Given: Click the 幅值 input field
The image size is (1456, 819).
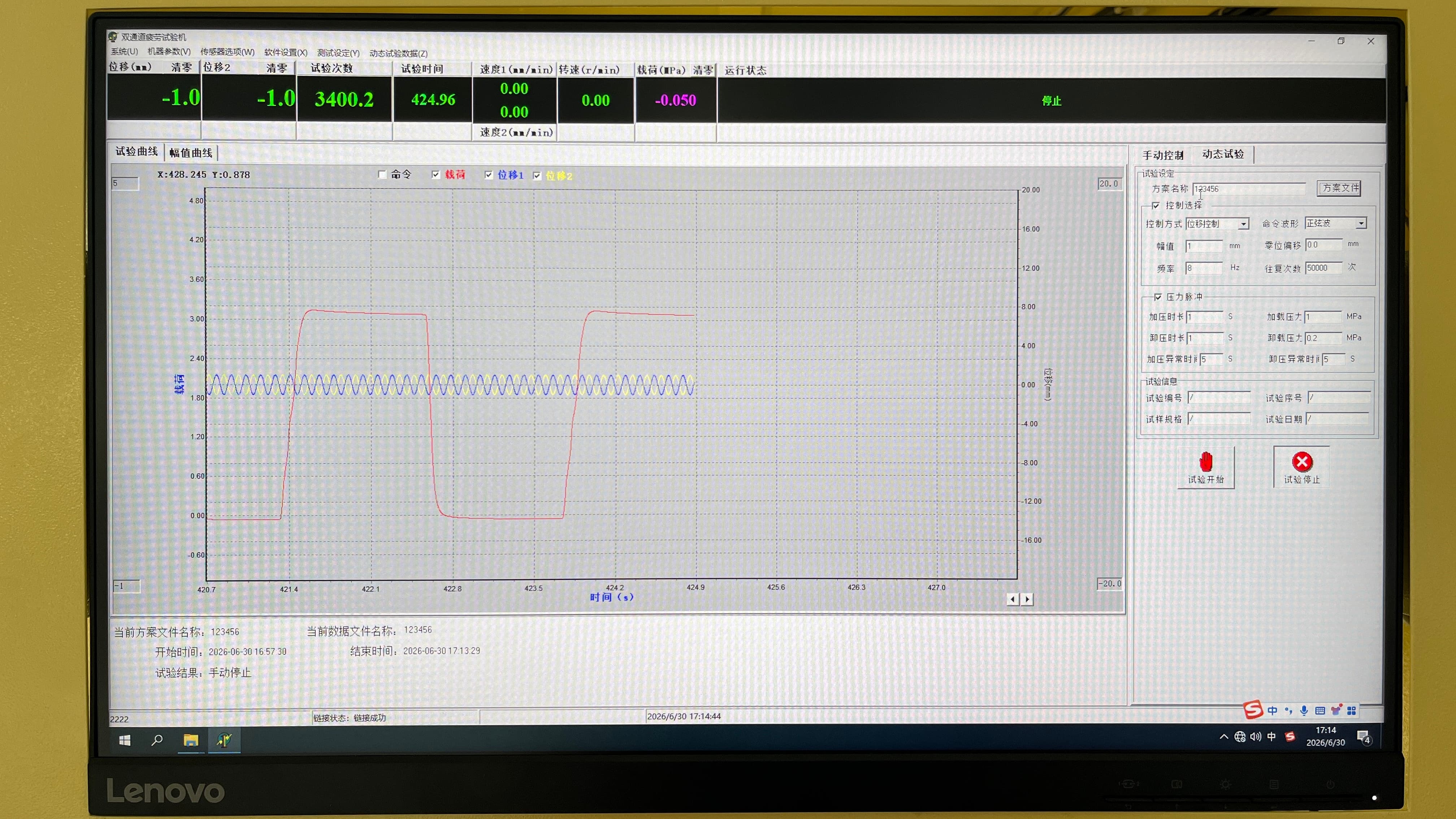Looking at the screenshot, I should pyautogui.click(x=1204, y=246).
